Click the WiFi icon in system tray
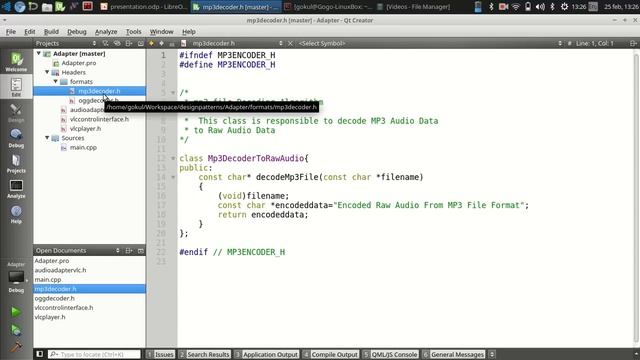640x360 pixels. click(516, 7)
